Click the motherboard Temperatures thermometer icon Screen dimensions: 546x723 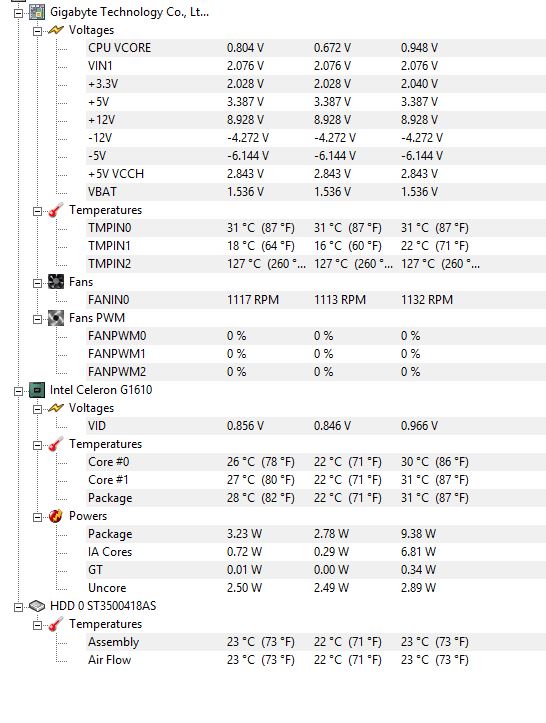(56, 210)
